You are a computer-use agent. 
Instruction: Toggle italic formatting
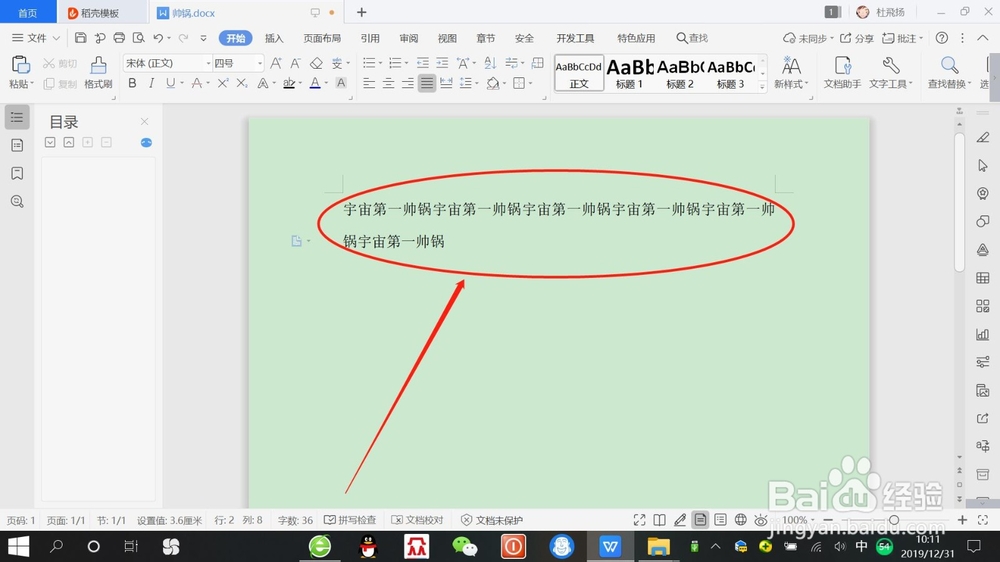(x=151, y=83)
